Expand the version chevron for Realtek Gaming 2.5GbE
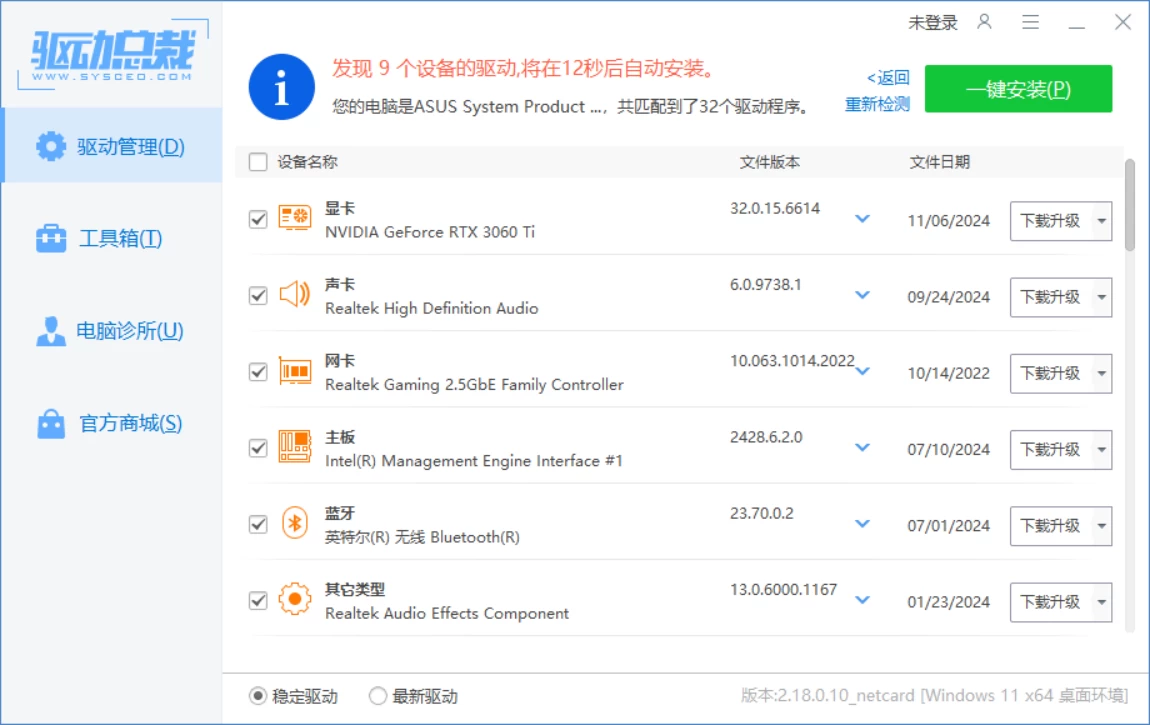 (862, 373)
